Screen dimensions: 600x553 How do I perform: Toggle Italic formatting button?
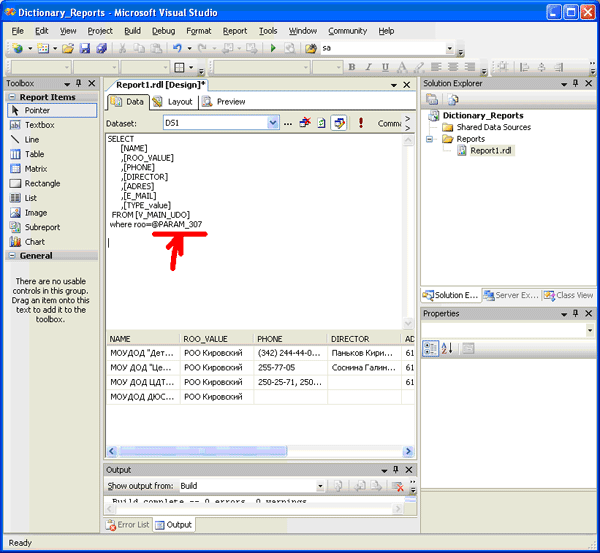click(x=368, y=67)
